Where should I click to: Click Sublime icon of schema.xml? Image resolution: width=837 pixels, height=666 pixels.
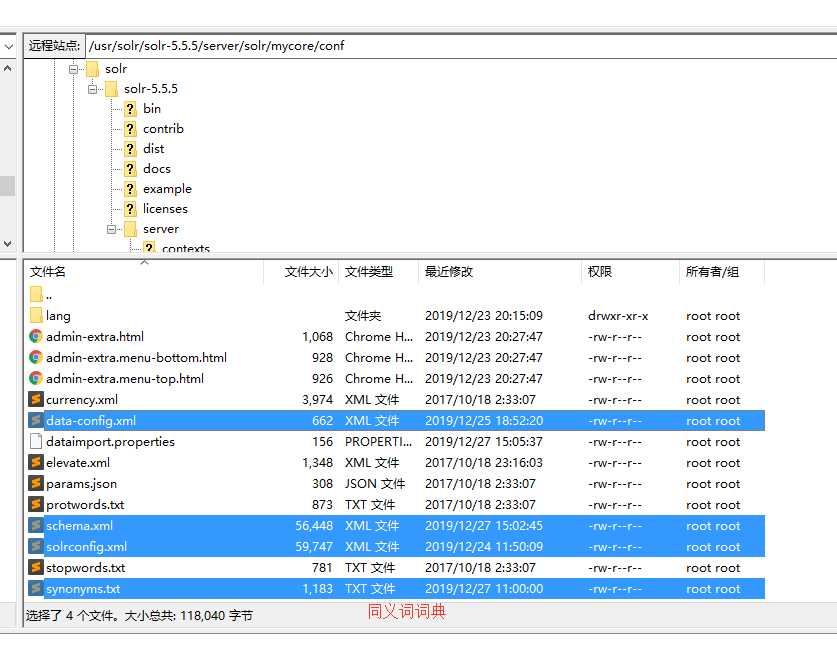[x=36, y=526]
